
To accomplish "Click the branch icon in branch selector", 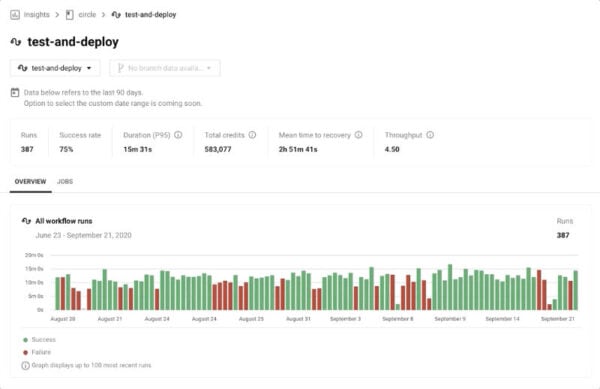I will [121, 68].
